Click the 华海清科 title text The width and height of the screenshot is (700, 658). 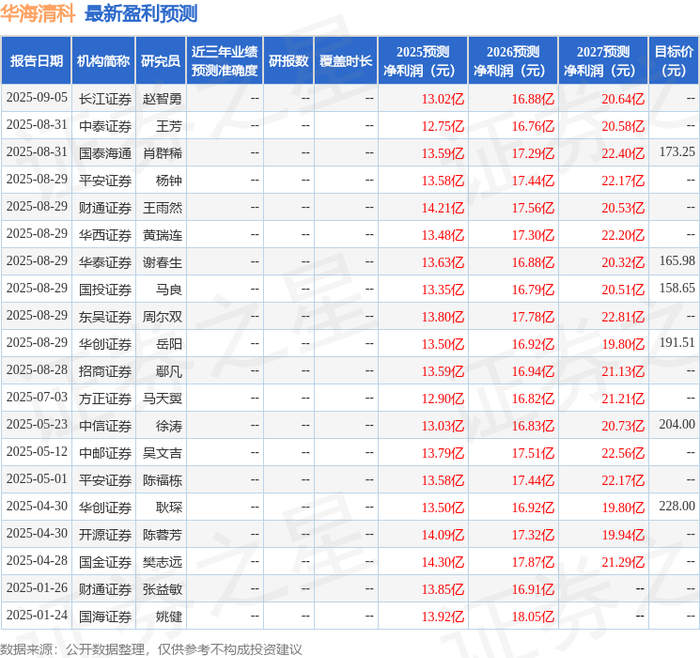pos(38,14)
